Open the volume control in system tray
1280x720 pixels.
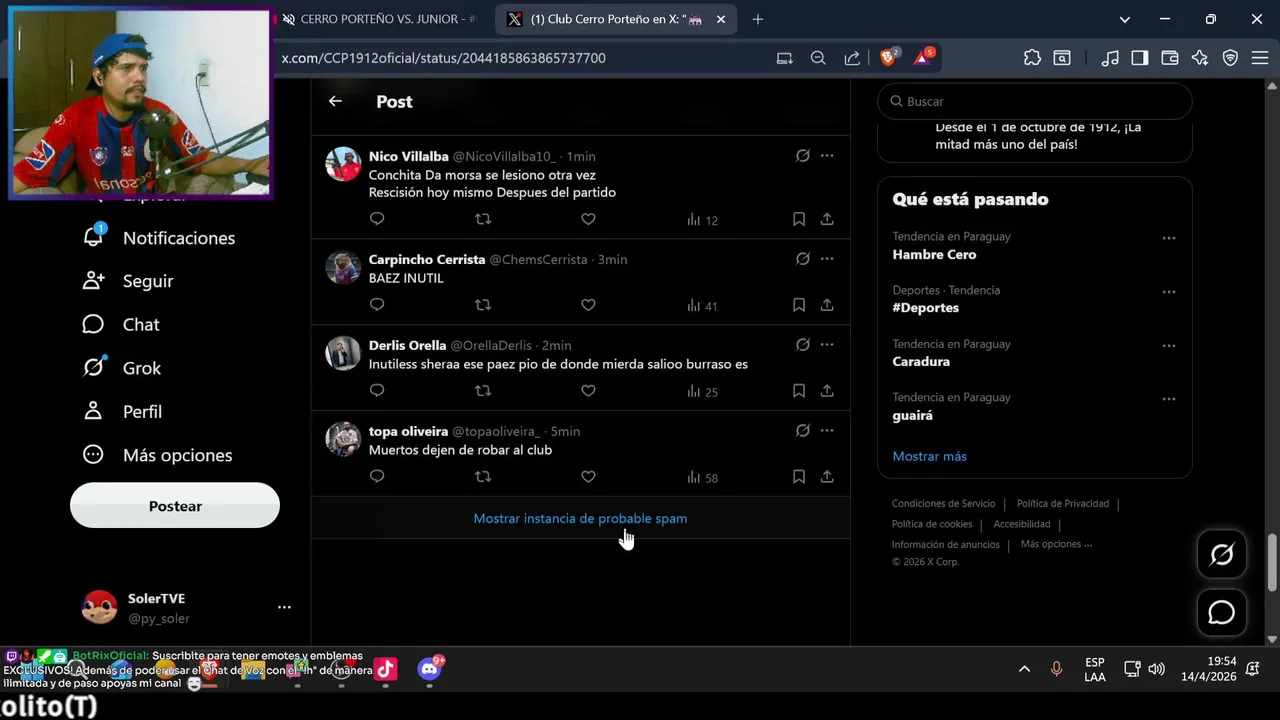pyautogui.click(x=1157, y=669)
